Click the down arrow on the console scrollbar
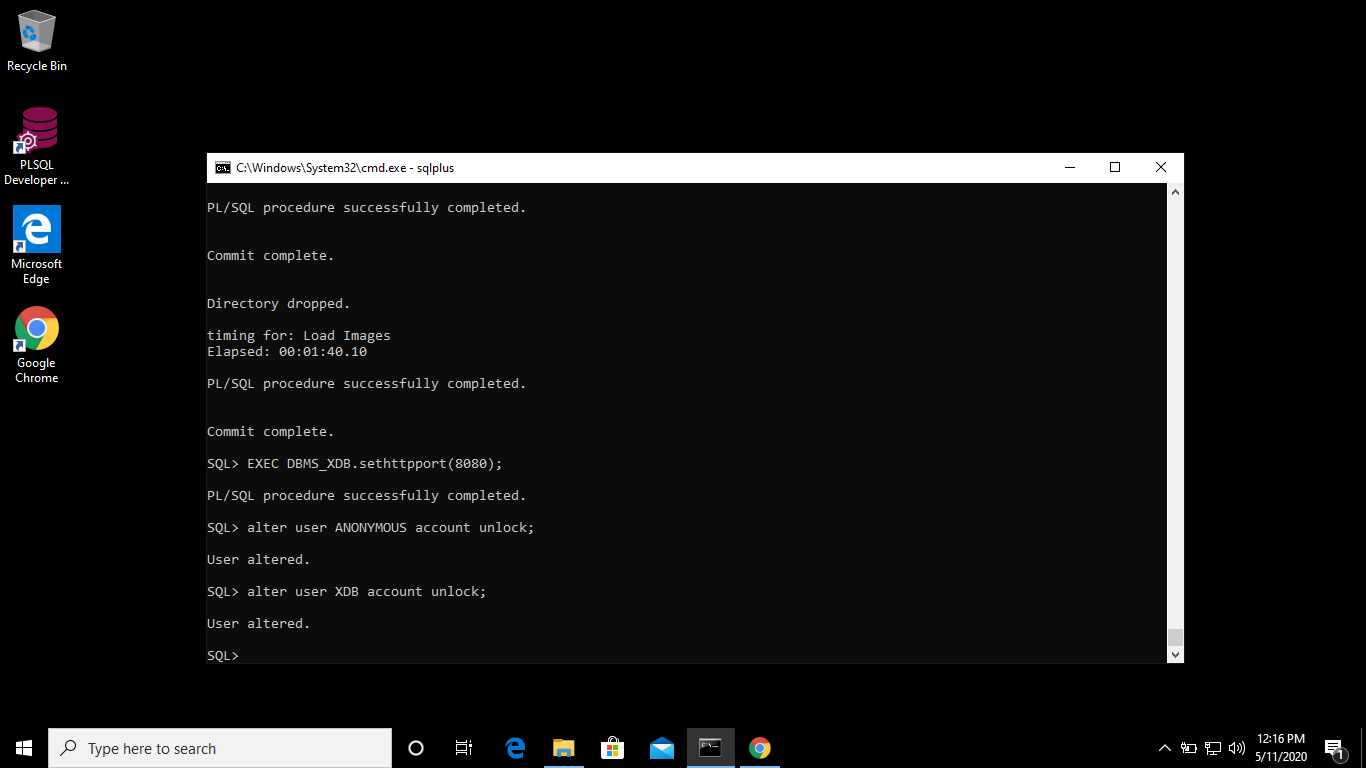1366x768 pixels. (1175, 655)
